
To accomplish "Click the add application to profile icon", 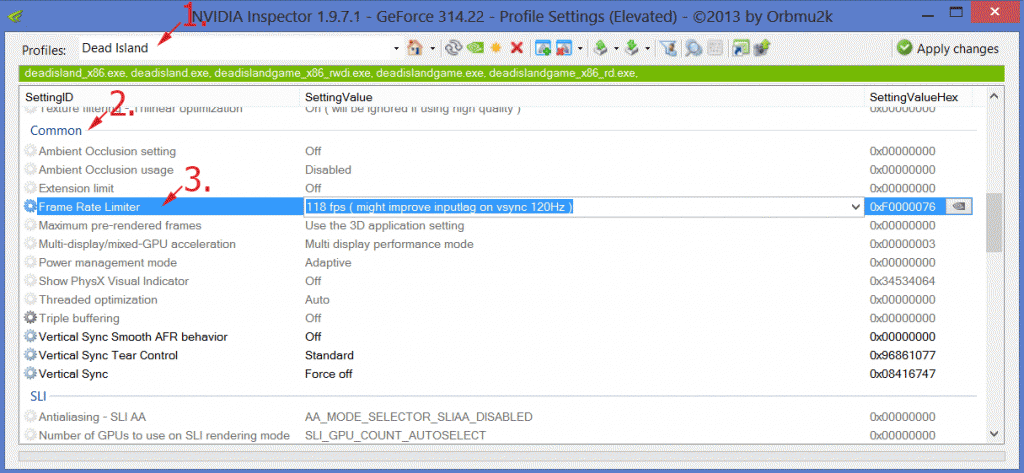I will click(543, 48).
